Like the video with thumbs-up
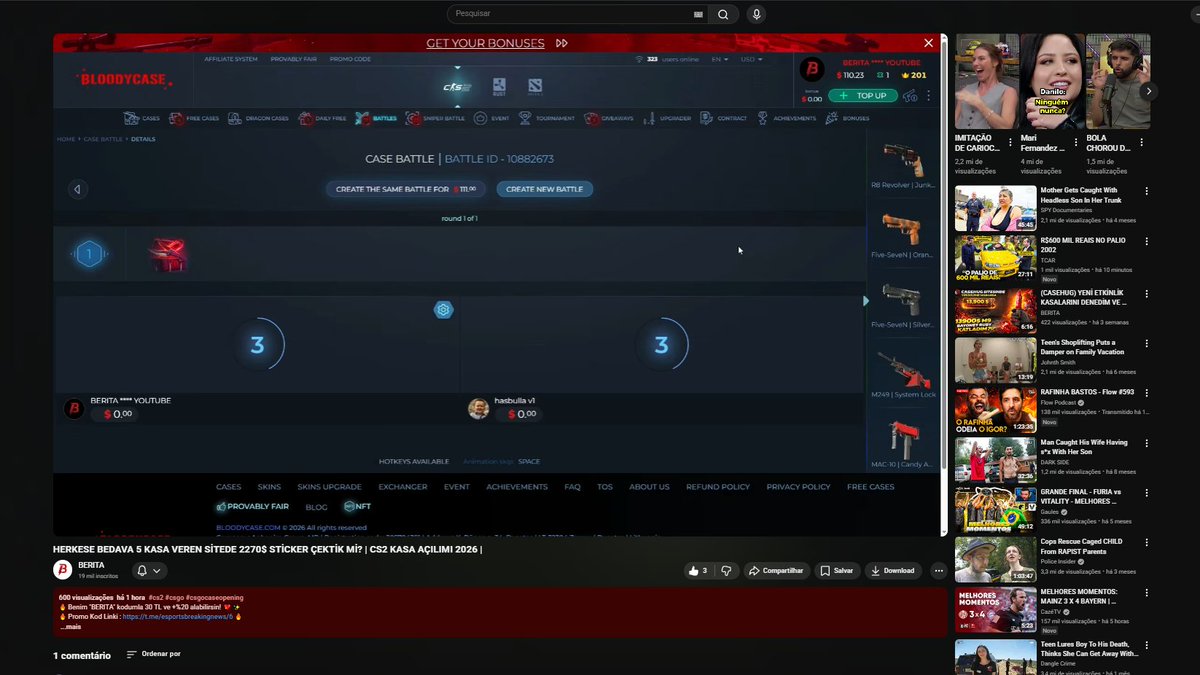 [697, 571]
